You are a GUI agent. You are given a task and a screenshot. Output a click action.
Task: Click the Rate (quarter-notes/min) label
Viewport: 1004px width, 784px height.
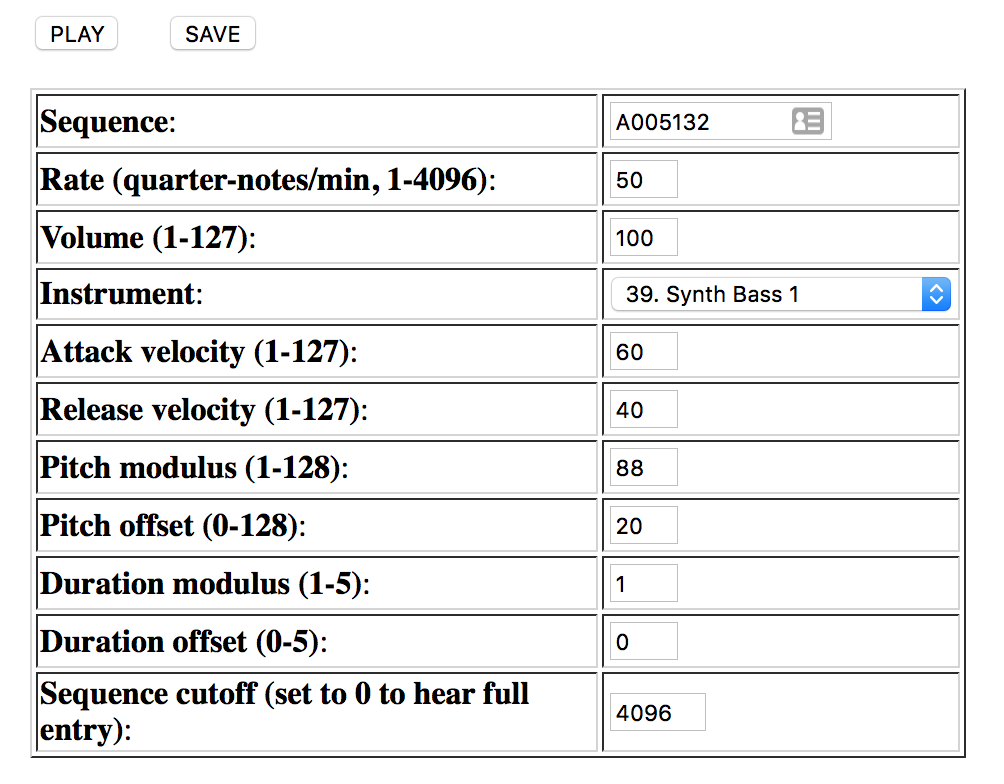(268, 180)
